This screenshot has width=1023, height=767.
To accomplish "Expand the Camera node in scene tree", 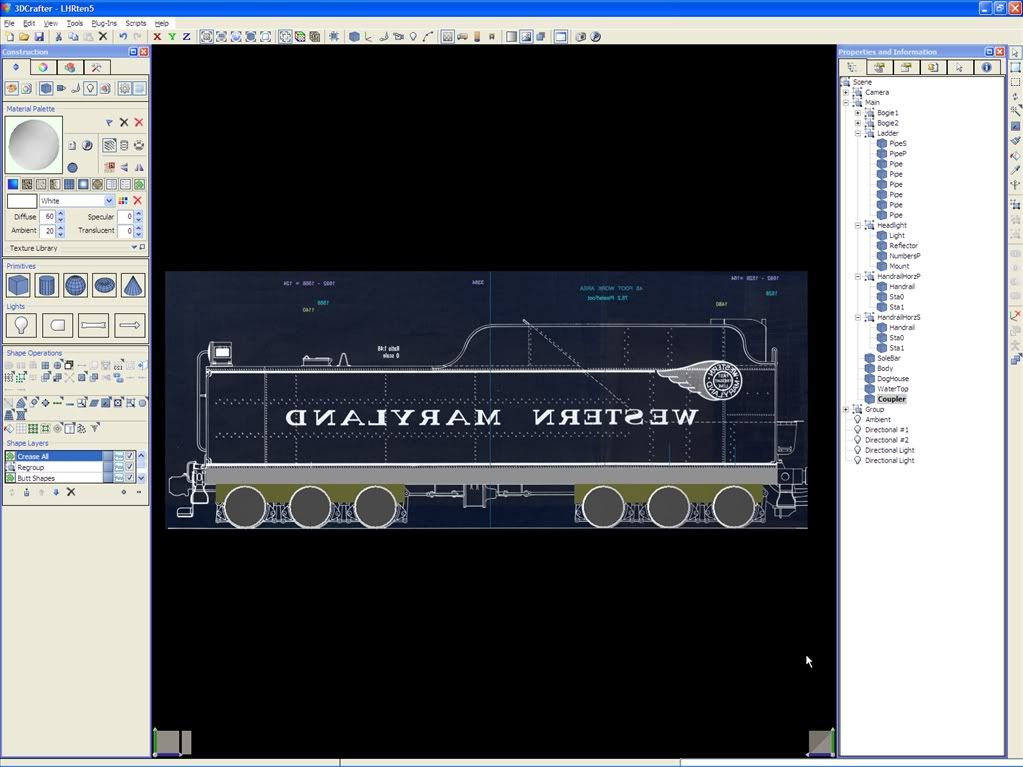I will (846, 93).
